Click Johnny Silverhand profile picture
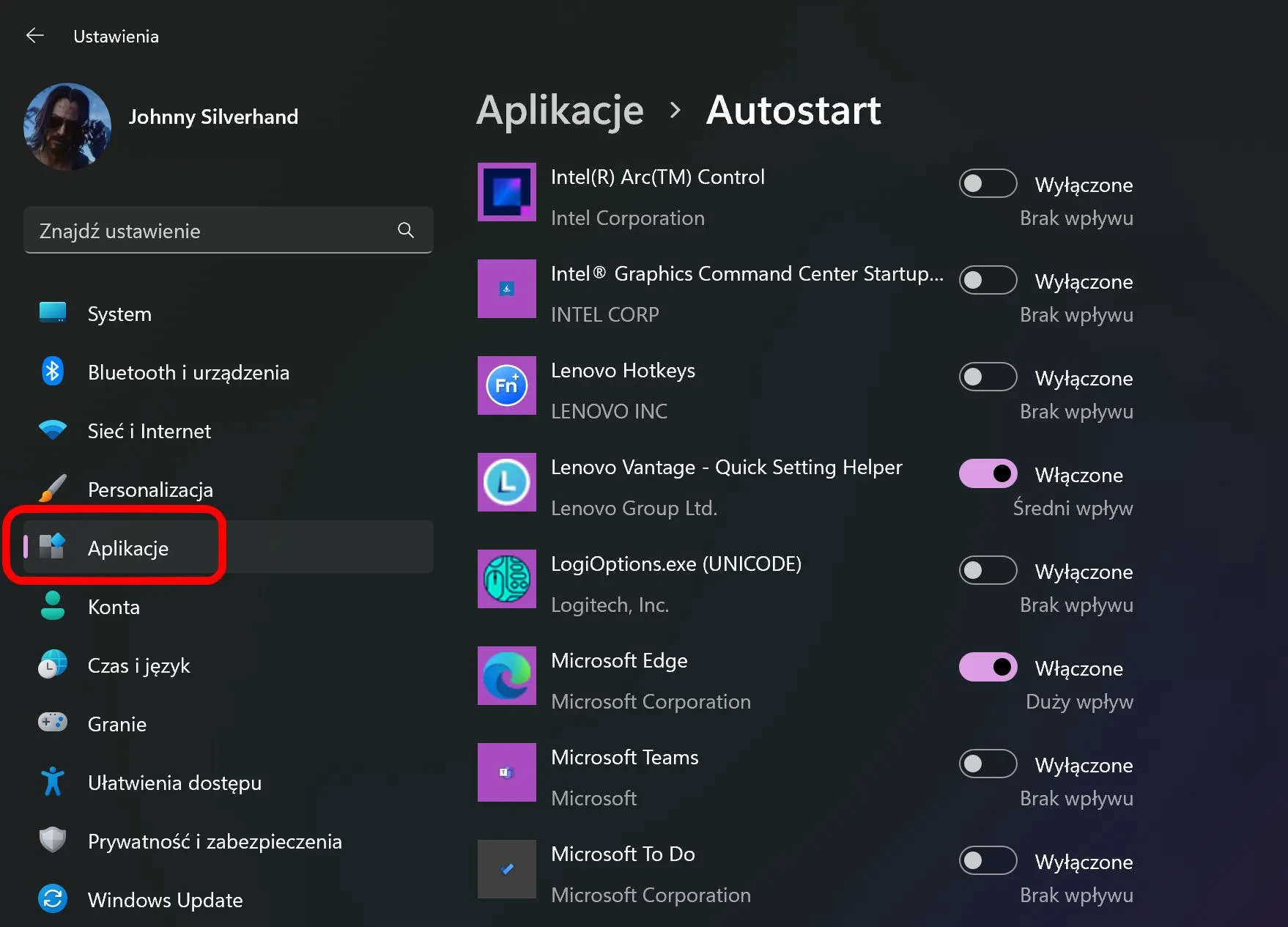This screenshot has width=1288, height=927. pyautogui.click(x=67, y=126)
